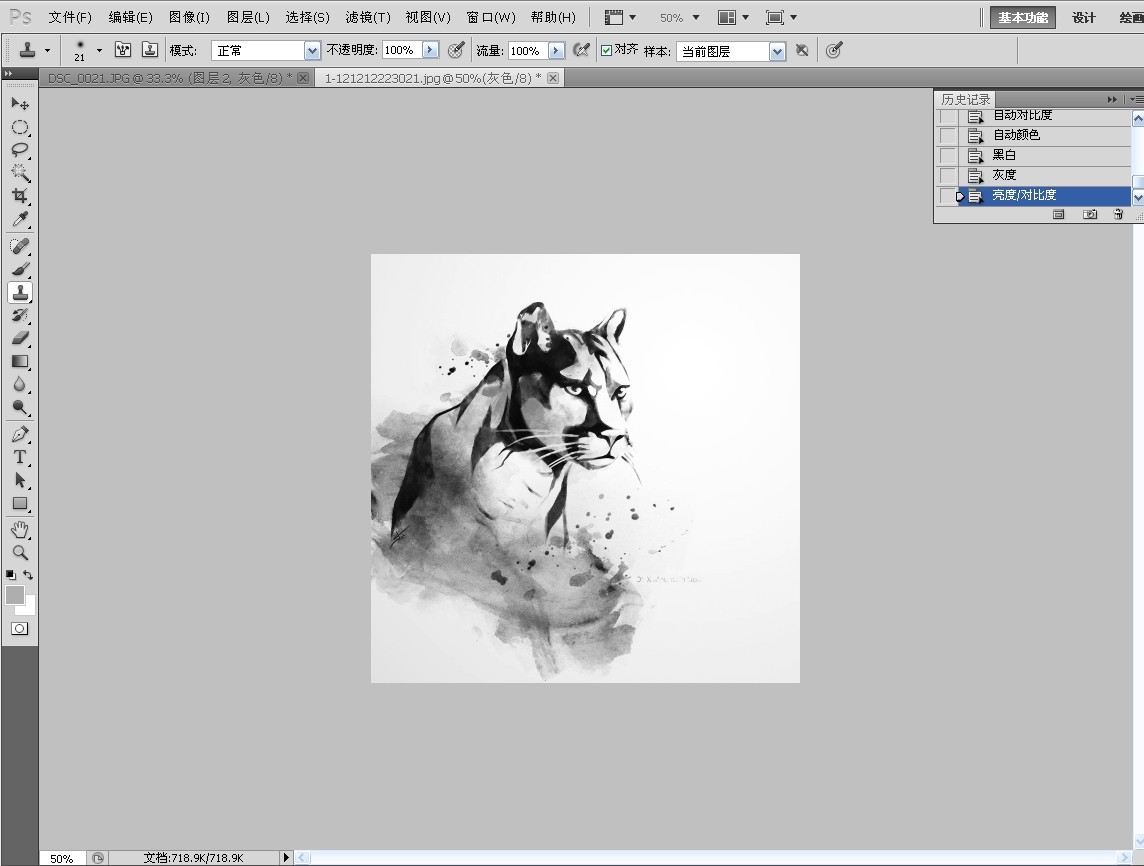Select the History Brush tool

[x=20, y=315]
